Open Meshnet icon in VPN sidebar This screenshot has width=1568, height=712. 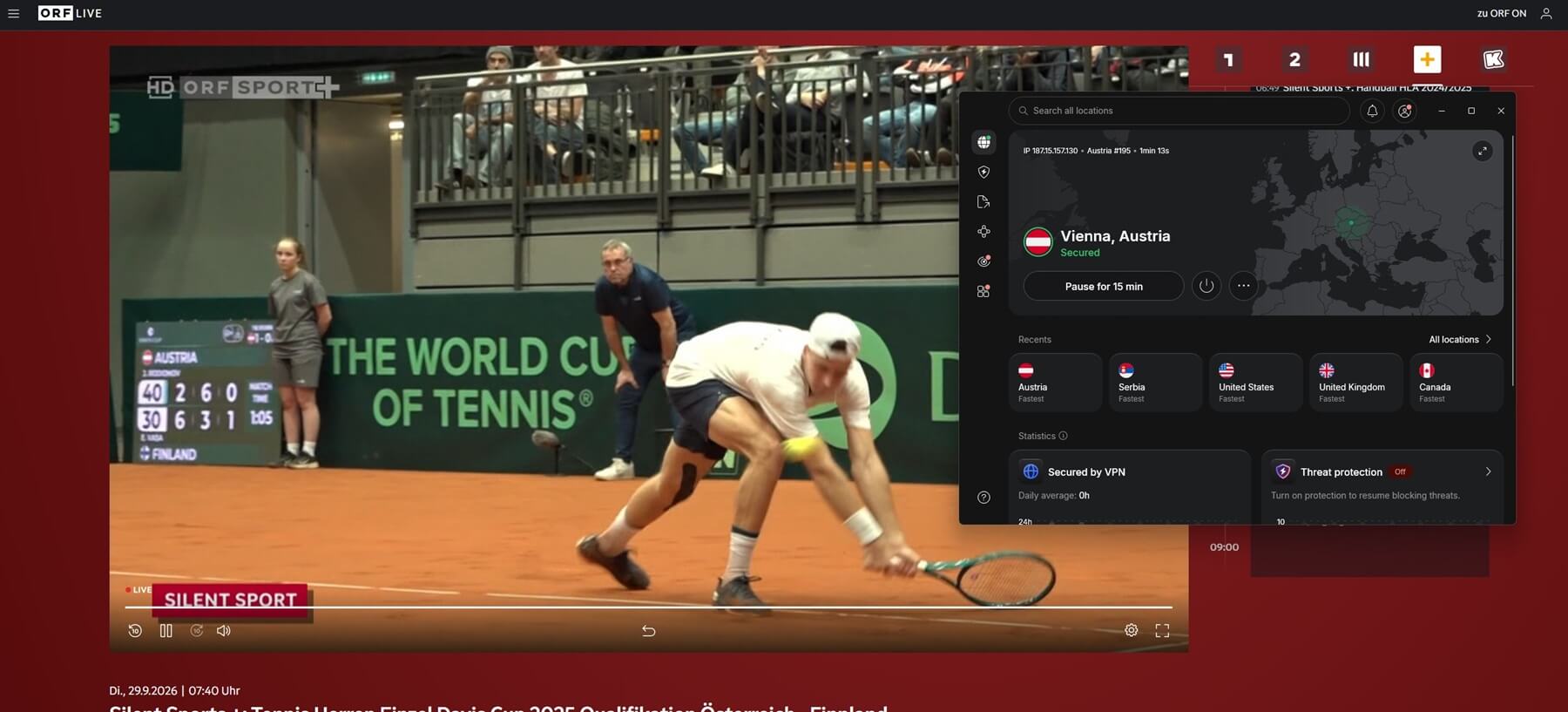983,232
